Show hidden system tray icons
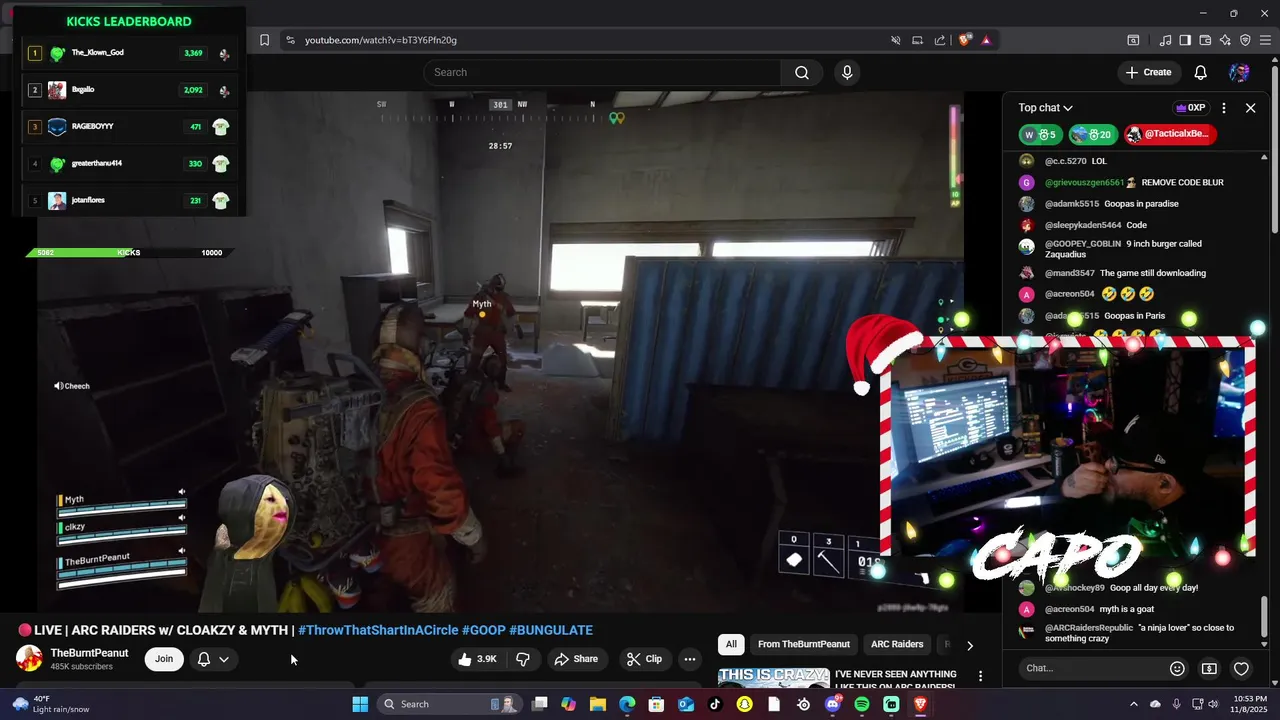Image resolution: width=1280 pixels, height=720 pixels. click(x=1133, y=704)
